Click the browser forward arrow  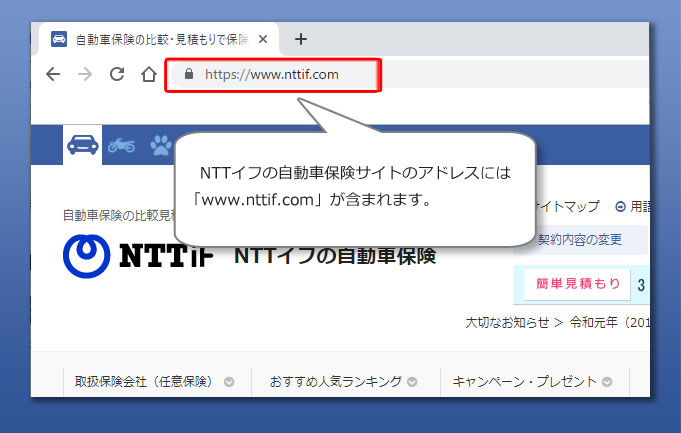pos(85,74)
